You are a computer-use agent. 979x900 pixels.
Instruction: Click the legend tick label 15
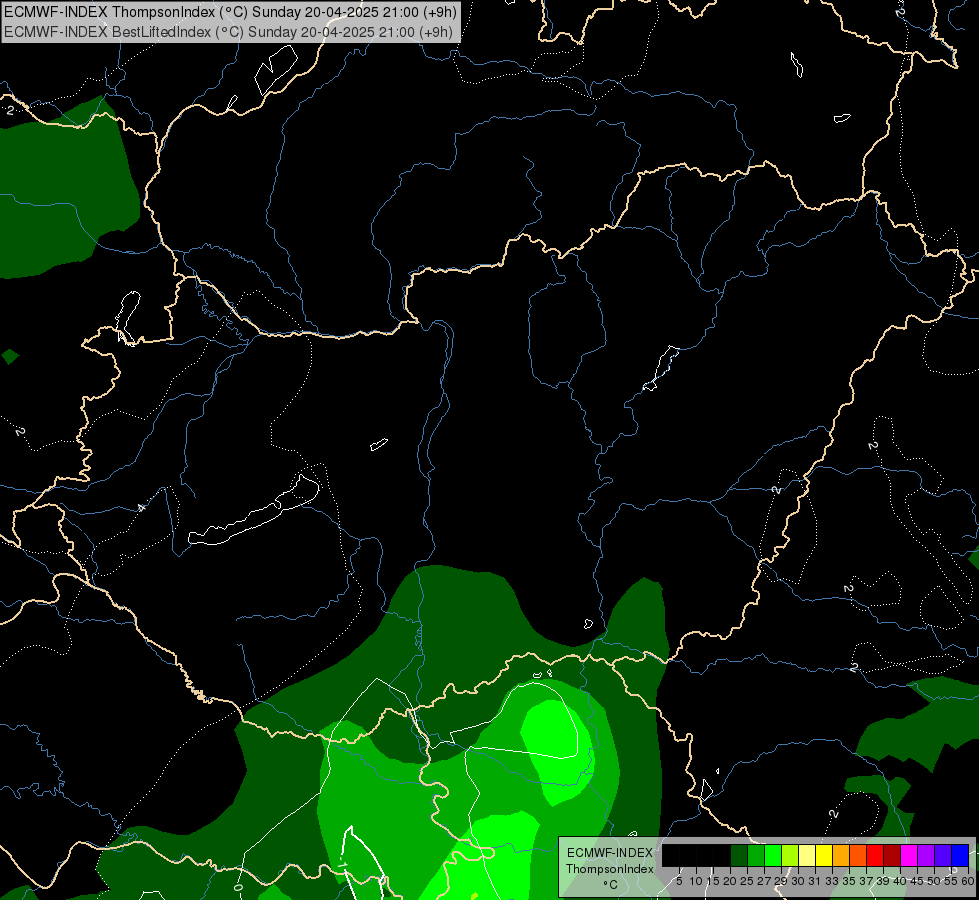(x=713, y=881)
